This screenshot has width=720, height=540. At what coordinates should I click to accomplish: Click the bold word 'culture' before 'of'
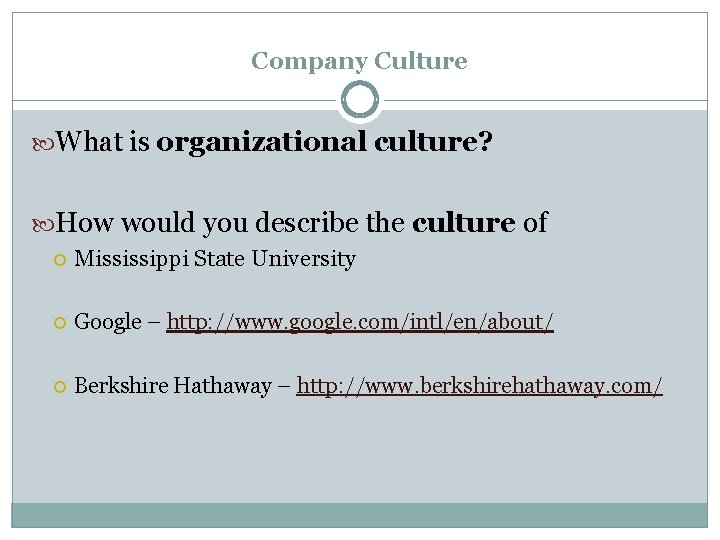tap(463, 223)
